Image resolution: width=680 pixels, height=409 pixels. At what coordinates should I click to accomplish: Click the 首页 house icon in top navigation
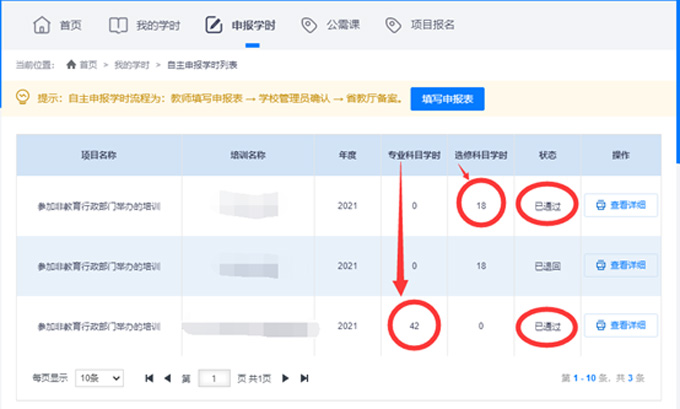coord(40,24)
